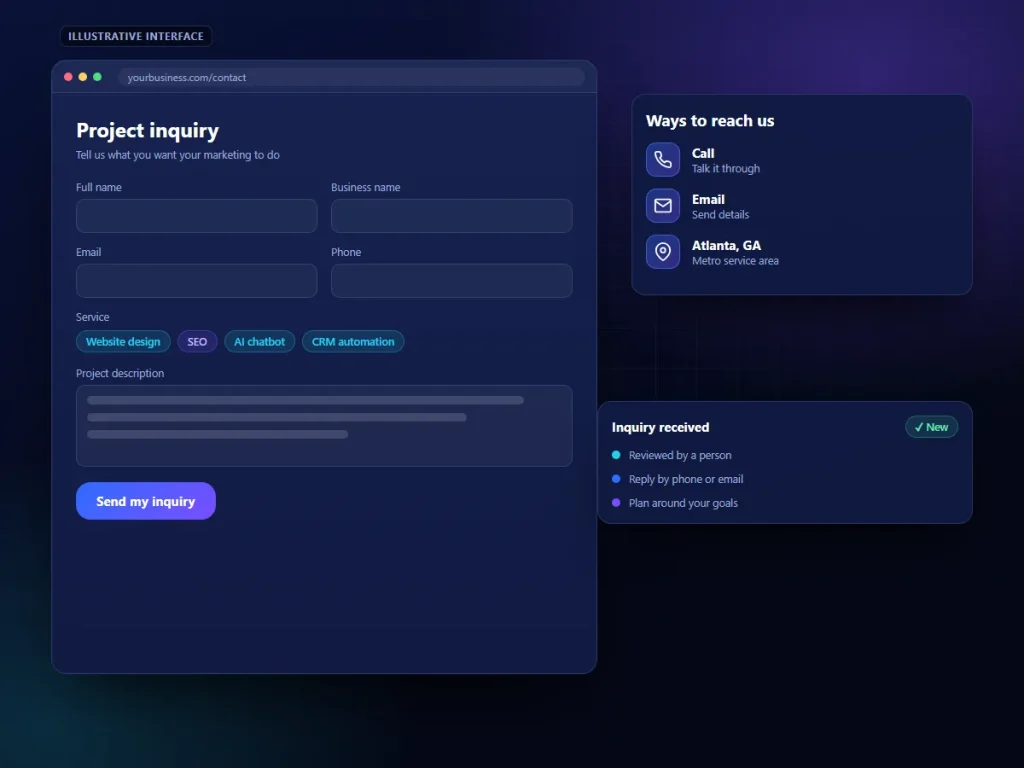Focus the Project description text area
The width and height of the screenshot is (1024, 768).
[x=324, y=426]
